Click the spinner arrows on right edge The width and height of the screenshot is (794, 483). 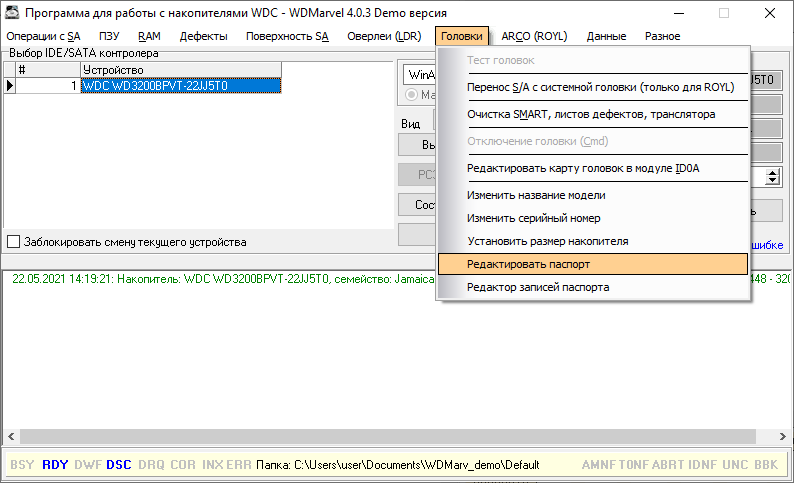tap(772, 176)
